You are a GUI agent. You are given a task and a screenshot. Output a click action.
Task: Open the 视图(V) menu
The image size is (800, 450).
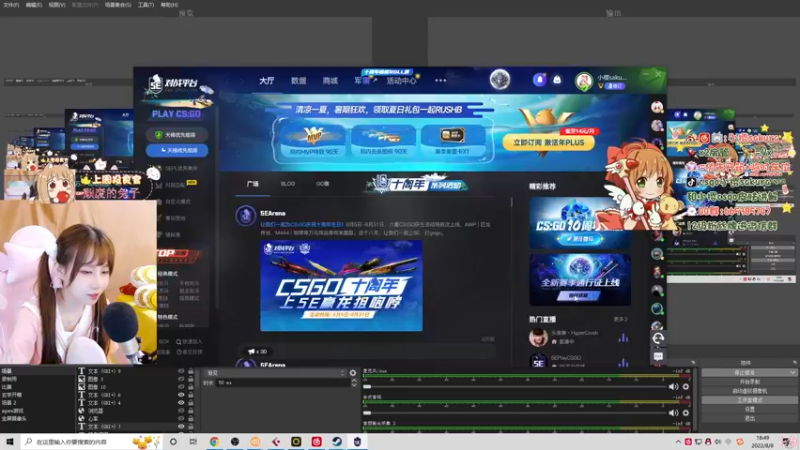[x=57, y=5]
